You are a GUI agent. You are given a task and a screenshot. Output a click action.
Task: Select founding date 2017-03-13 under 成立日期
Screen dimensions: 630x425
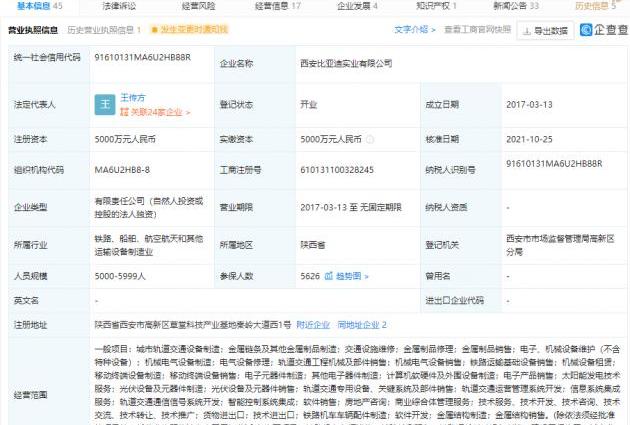coord(529,105)
